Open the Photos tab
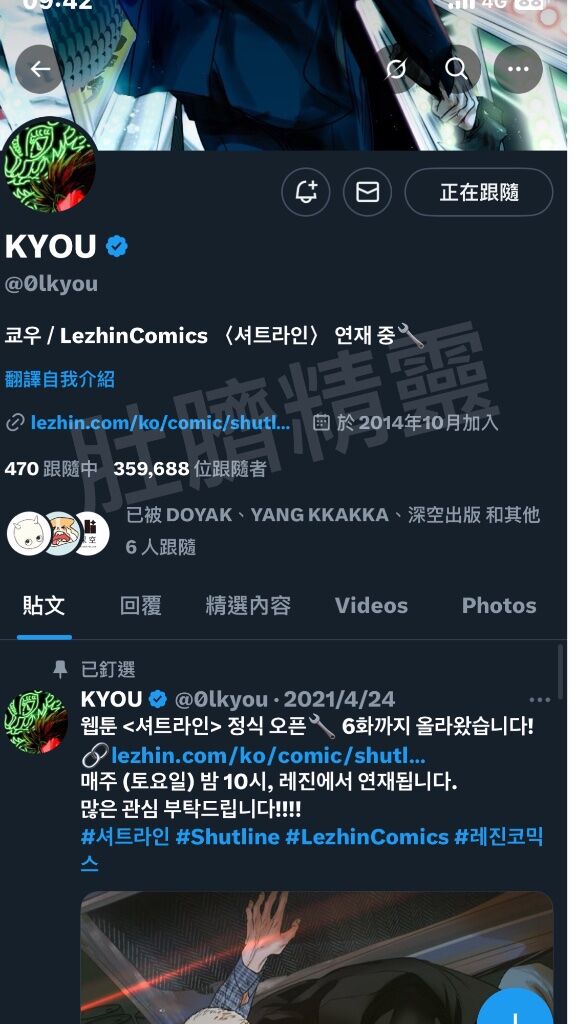576x1024 pixels. (499, 606)
